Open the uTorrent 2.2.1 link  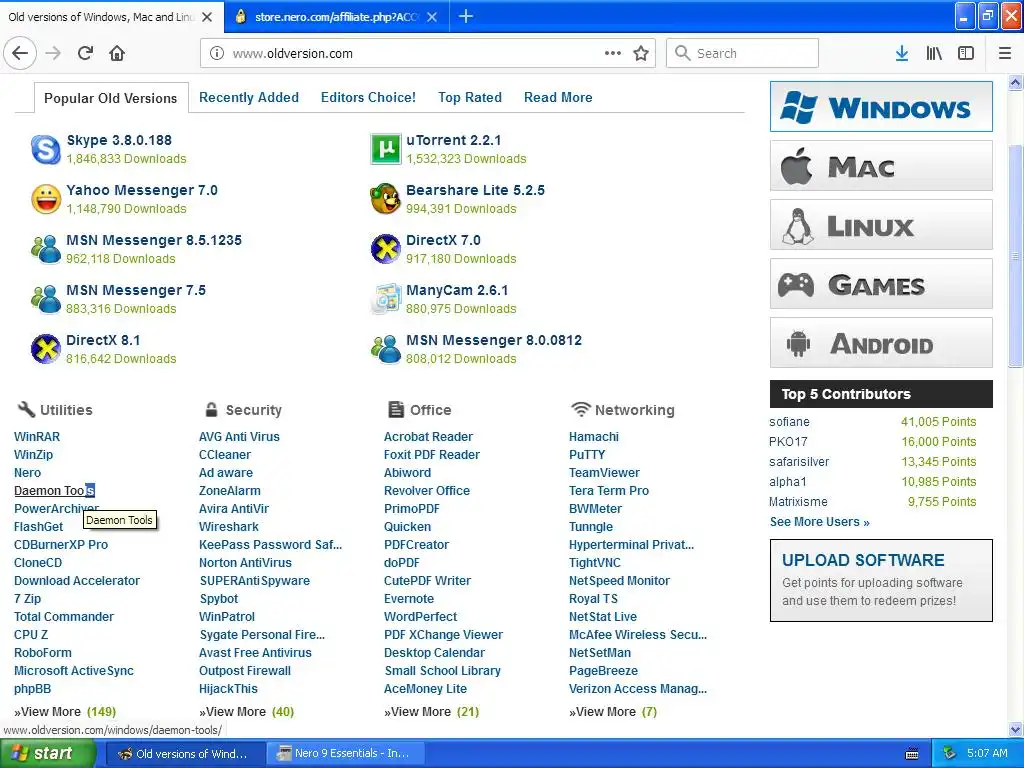pos(453,140)
